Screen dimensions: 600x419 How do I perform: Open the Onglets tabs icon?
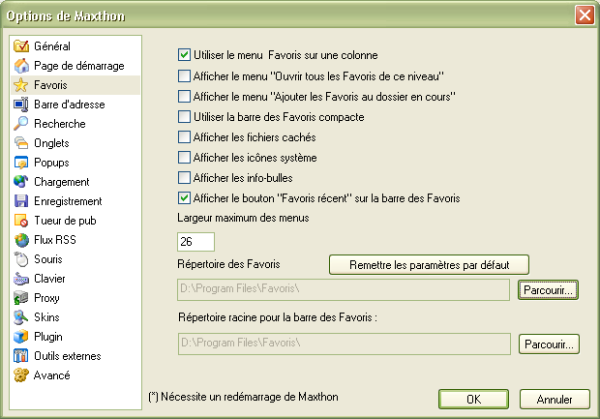click(x=21, y=143)
